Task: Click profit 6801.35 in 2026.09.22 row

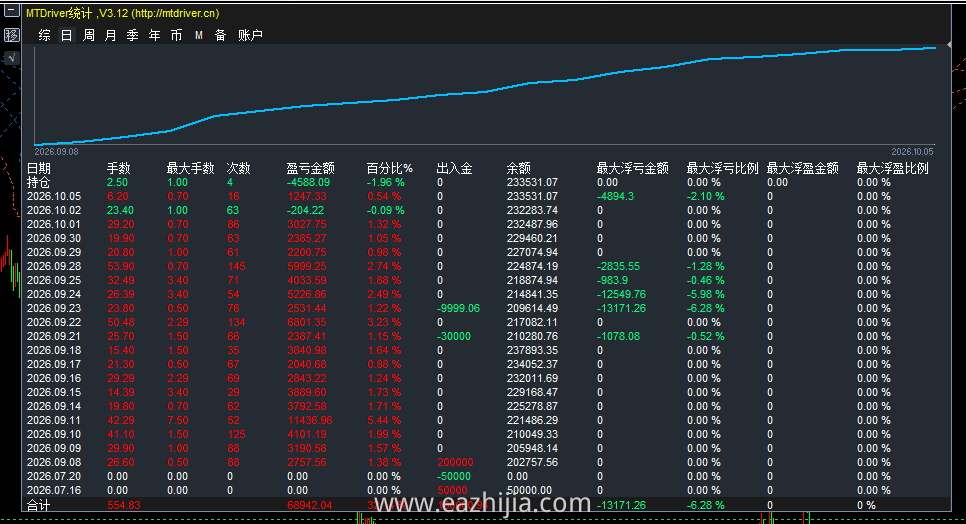Action: [x=307, y=322]
